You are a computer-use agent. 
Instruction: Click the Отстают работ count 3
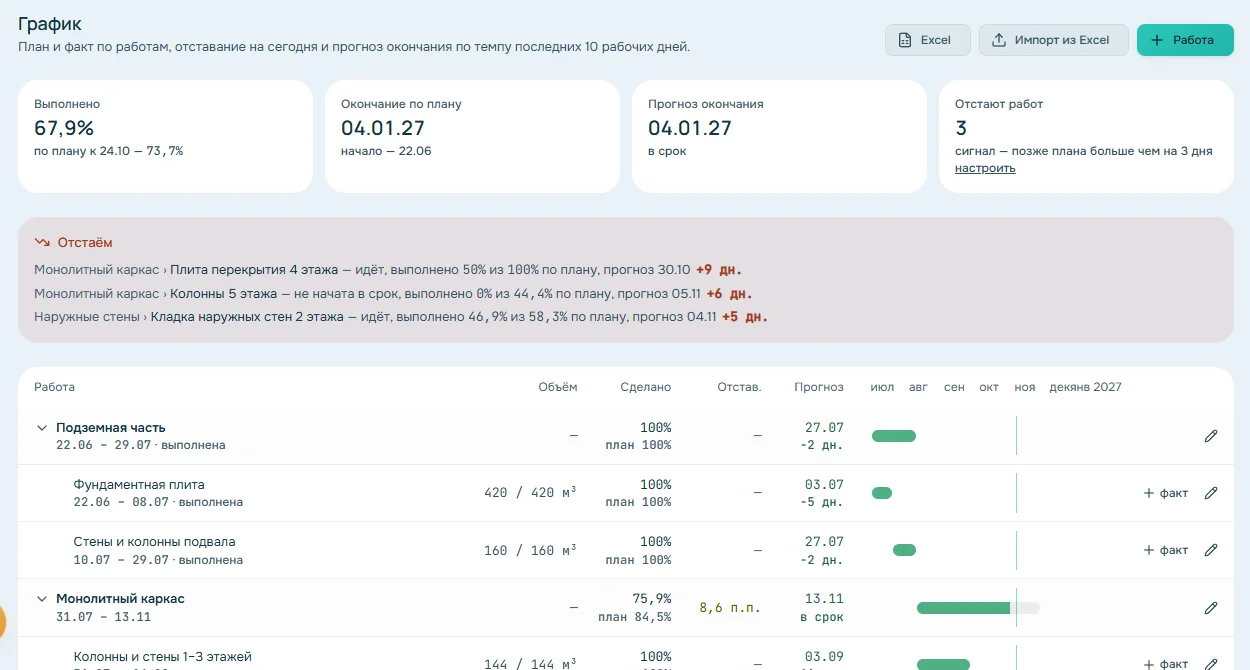[961, 128]
